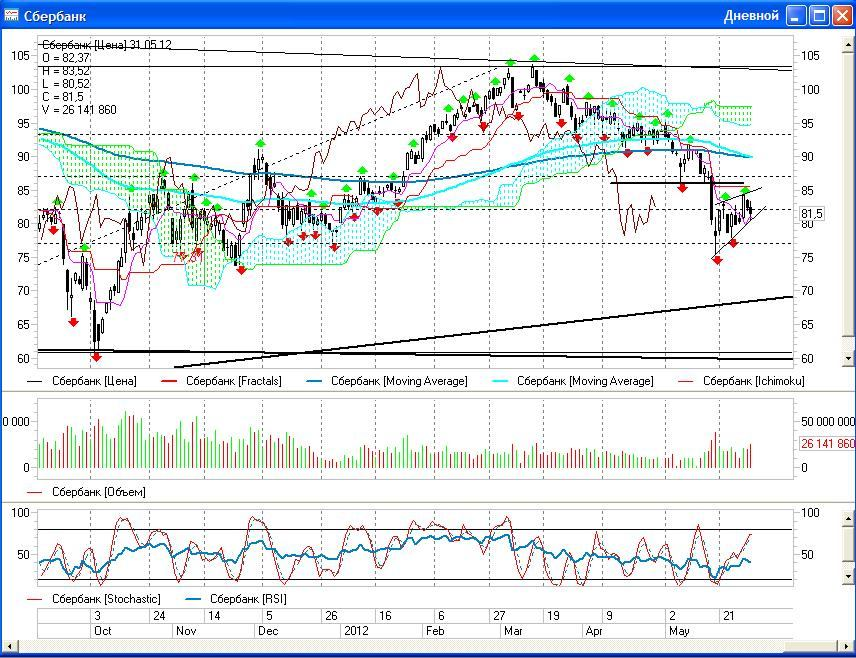Click '95' on the right price axis

pyautogui.click(x=807, y=123)
